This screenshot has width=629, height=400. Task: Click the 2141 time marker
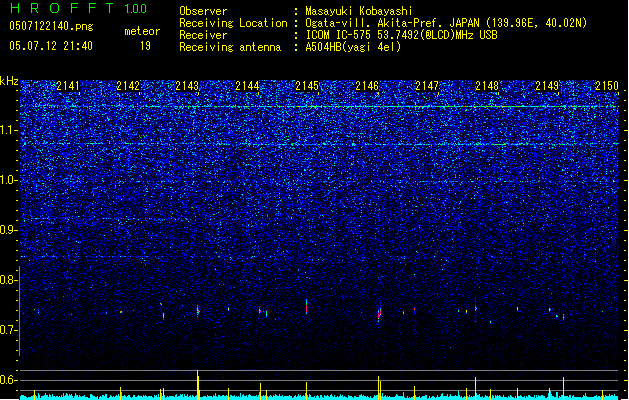click(68, 86)
